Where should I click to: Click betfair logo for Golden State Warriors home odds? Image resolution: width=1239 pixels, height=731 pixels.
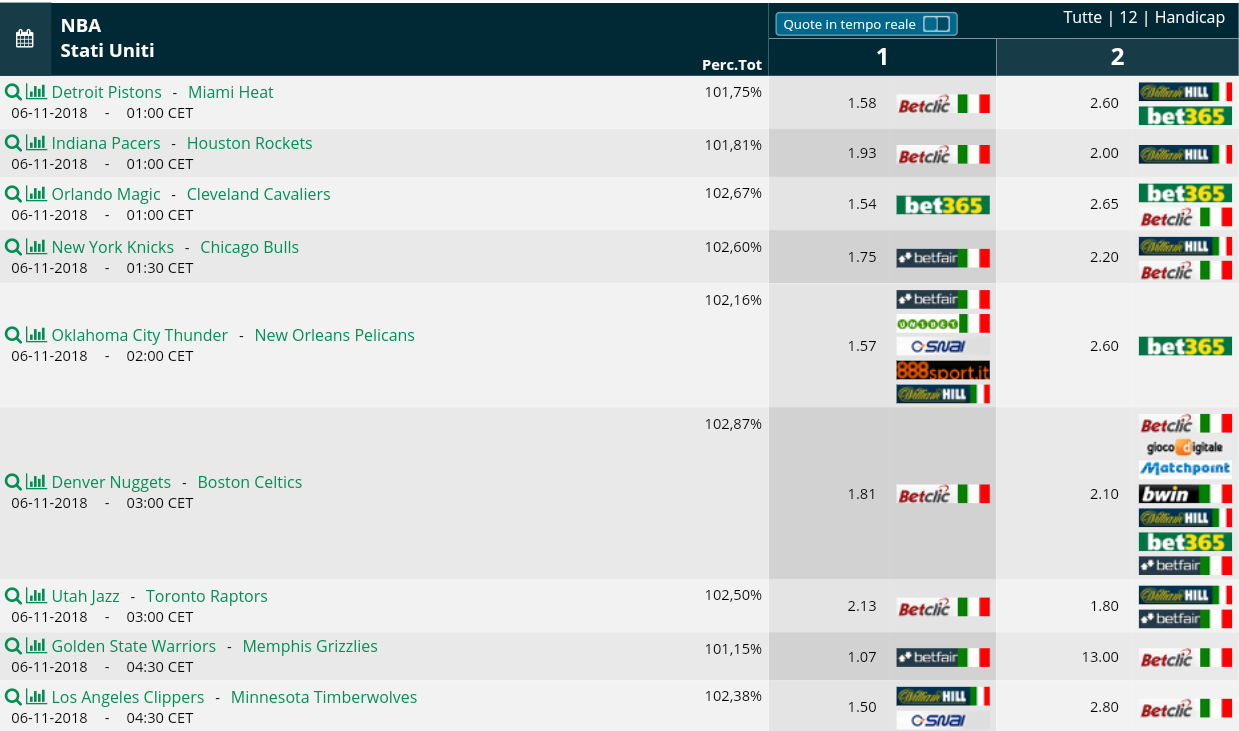943,657
